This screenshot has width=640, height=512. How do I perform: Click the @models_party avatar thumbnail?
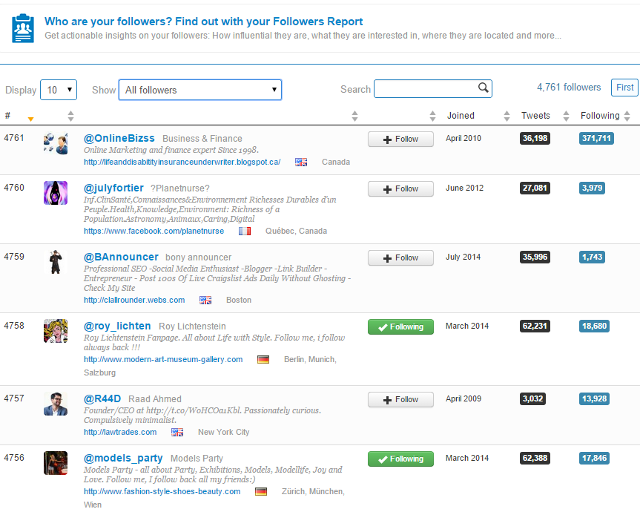pos(56,463)
